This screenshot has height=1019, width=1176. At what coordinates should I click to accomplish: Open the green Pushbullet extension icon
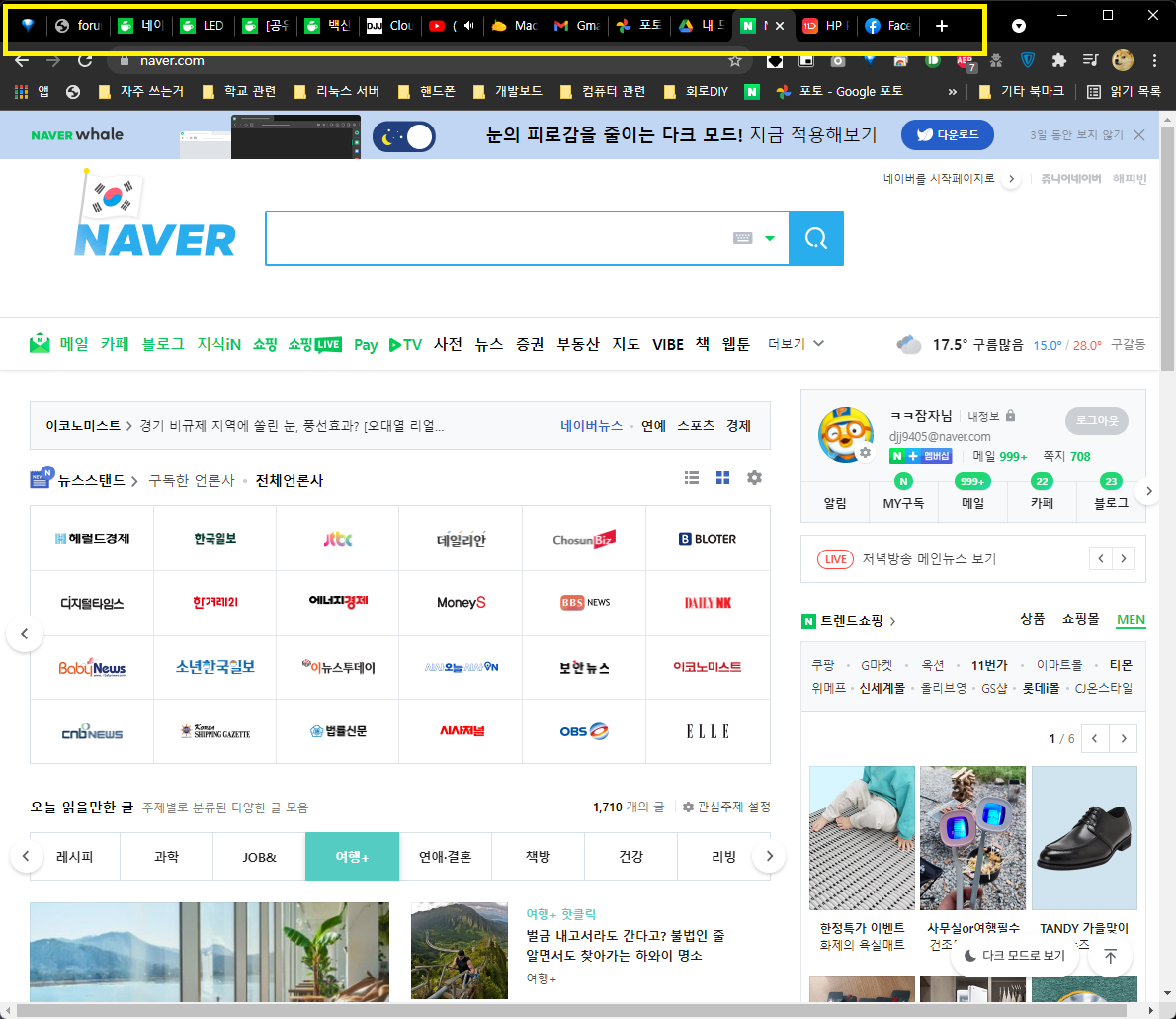point(932,60)
